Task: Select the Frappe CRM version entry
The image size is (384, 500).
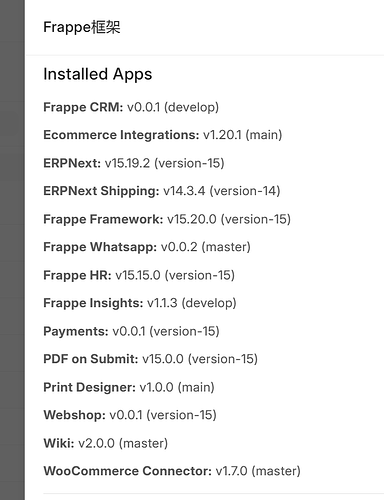Action: tap(131, 107)
